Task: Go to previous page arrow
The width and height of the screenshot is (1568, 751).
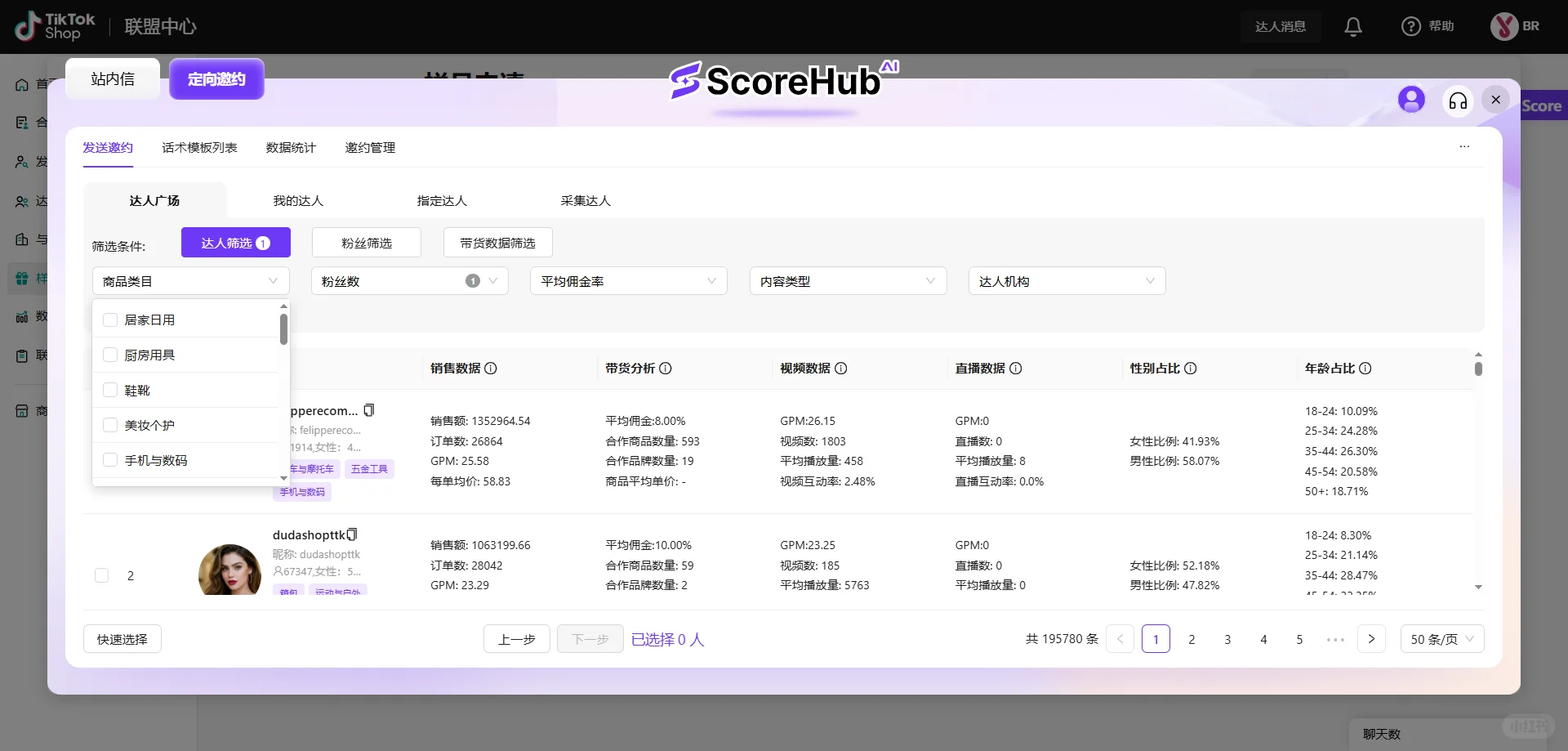Action: click(x=1120, y=639)
